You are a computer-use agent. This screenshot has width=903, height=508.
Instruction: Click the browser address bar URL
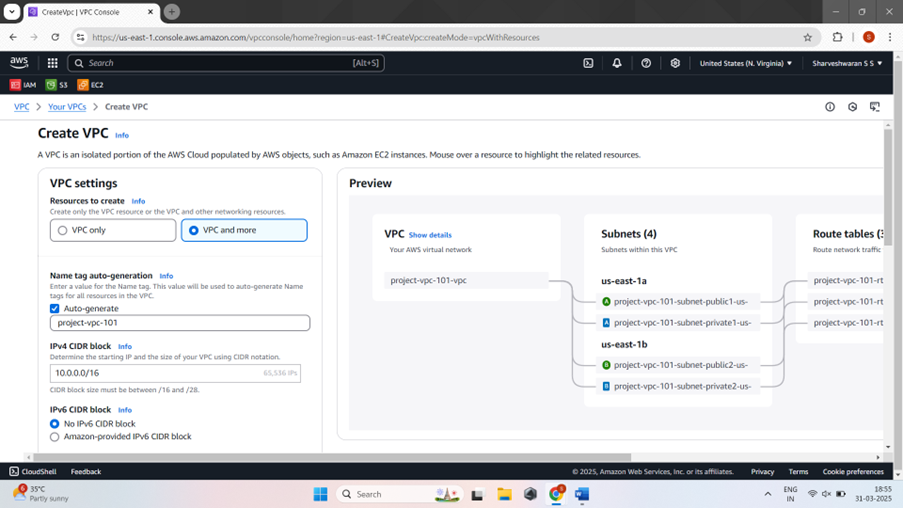(316, 37)
